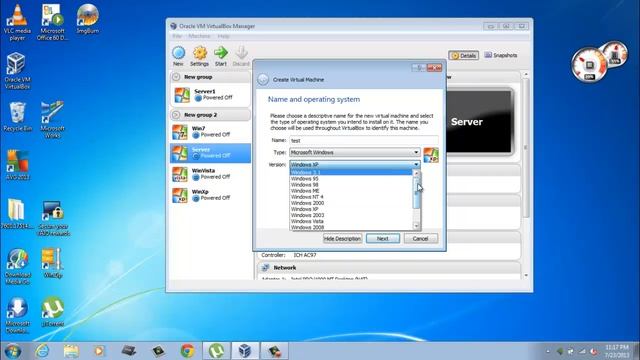Click the Server preview thumbnail
The image size is (640, 360).
pos(478,122)
